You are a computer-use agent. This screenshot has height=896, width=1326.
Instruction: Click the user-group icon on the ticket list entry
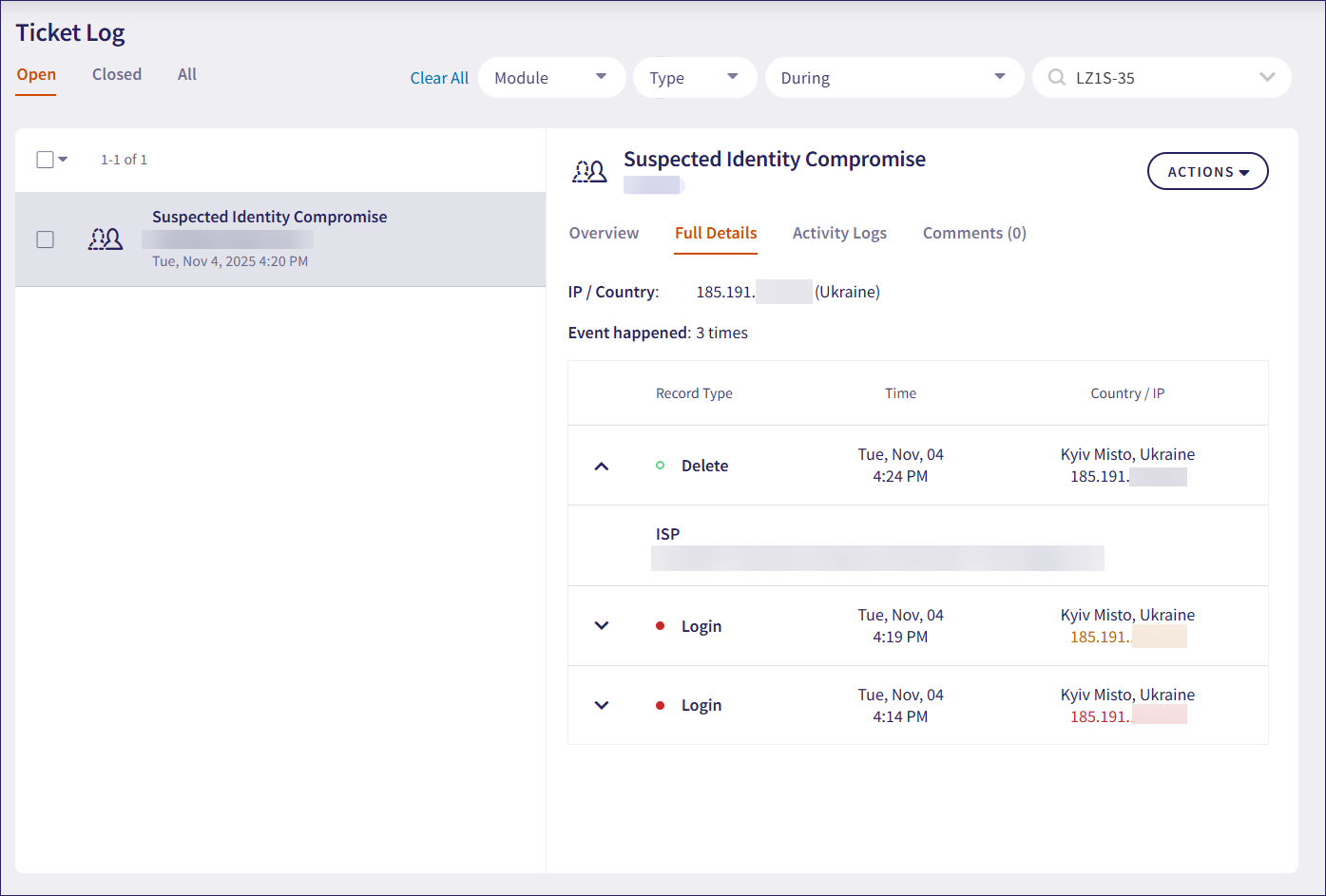106,239
